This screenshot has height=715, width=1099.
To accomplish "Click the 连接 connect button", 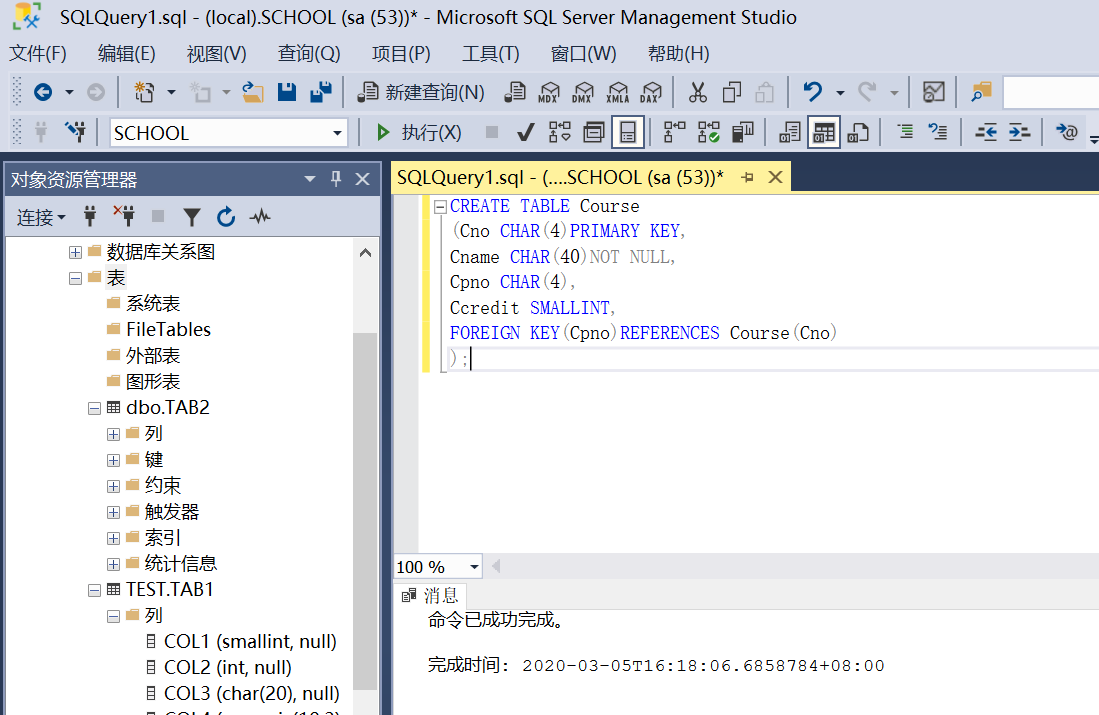I will 41,217.
